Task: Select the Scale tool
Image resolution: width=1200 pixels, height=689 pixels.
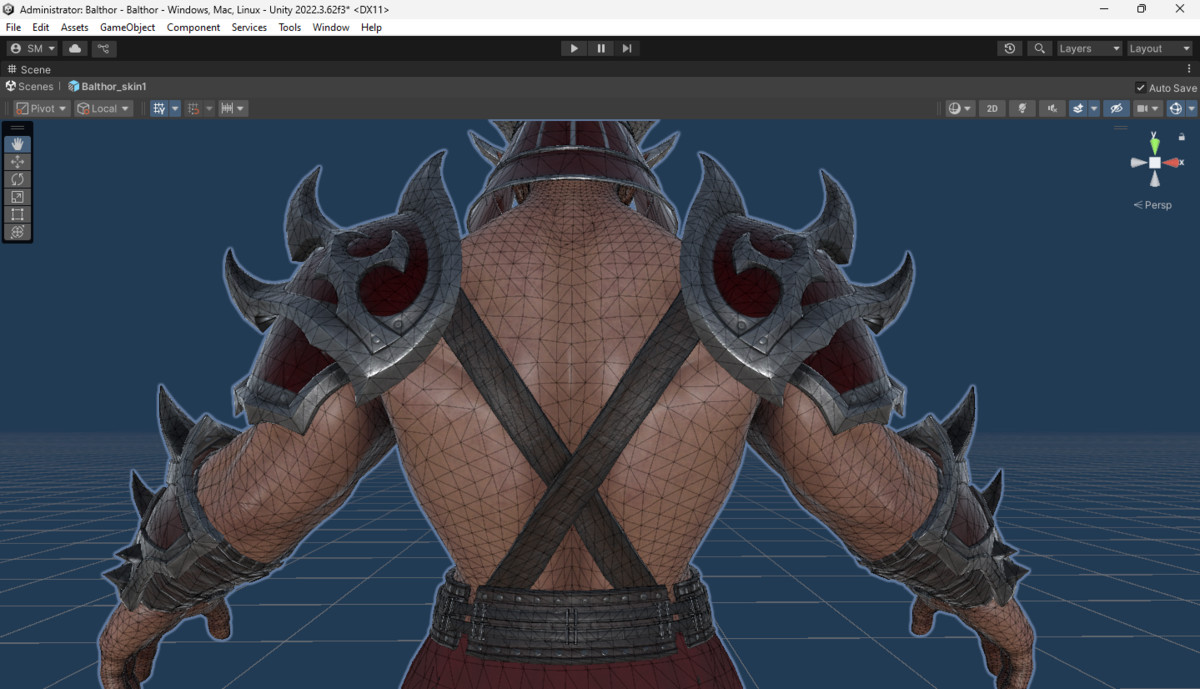Action: tap(17, 197)
